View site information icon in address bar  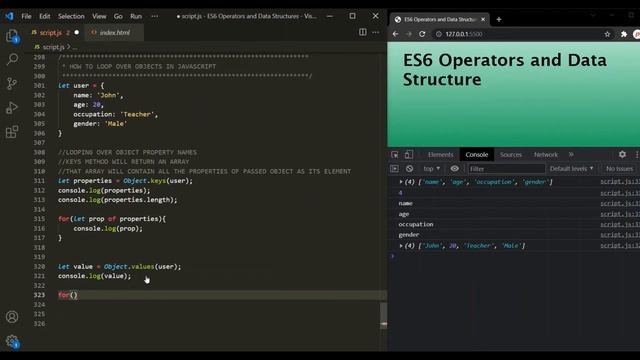pyautogui.click(x=439, y=34)
